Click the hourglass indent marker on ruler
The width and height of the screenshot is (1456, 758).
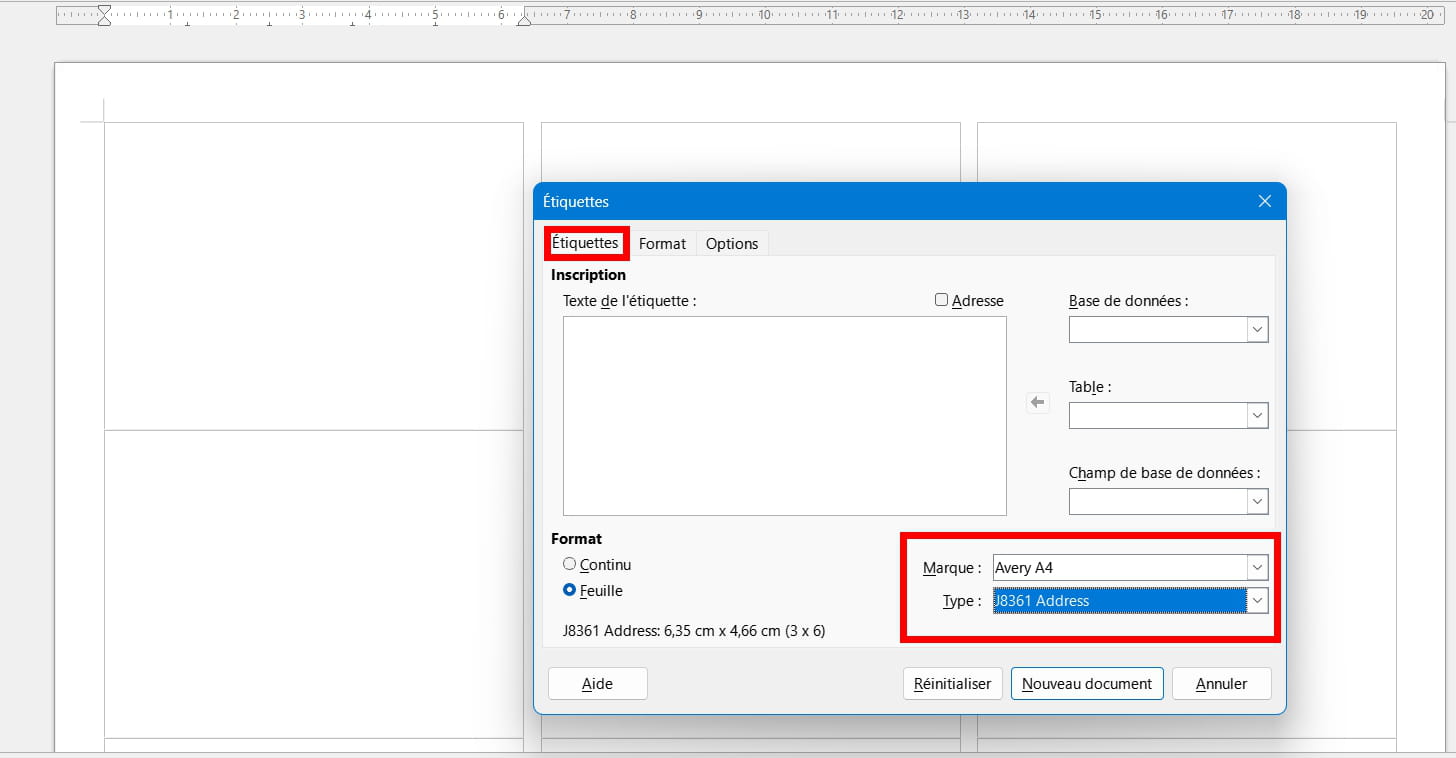click(x=104, y=15)
